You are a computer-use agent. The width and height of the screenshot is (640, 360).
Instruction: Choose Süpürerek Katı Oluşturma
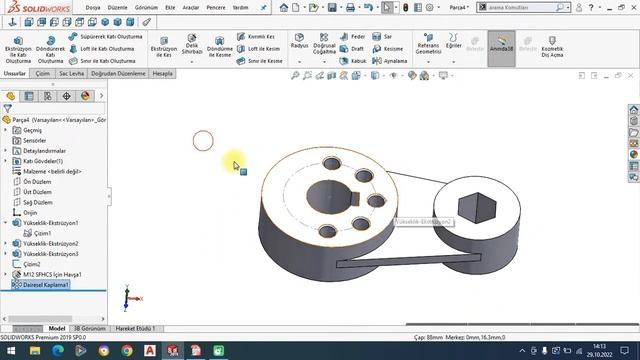[106, 37]
